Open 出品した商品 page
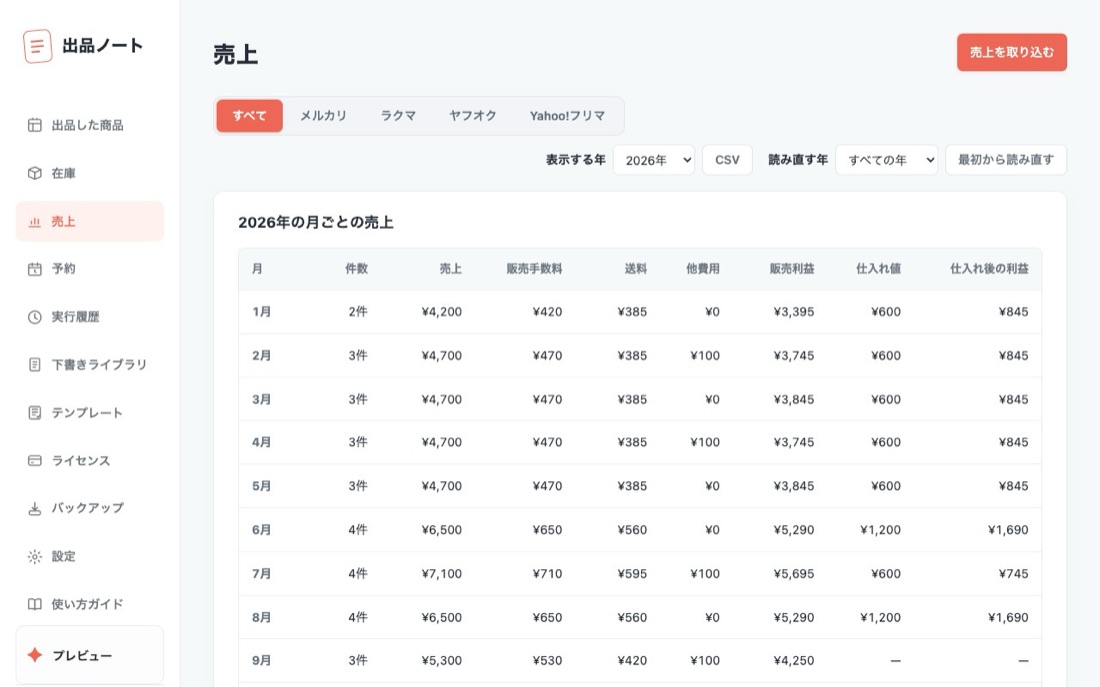Image resolution: width=1100 pixels, height=687 pixels. click(x=90, y=126)
